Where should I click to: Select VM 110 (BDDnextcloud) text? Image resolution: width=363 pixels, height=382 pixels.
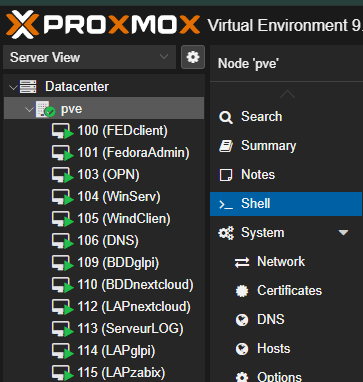(135, 285)
